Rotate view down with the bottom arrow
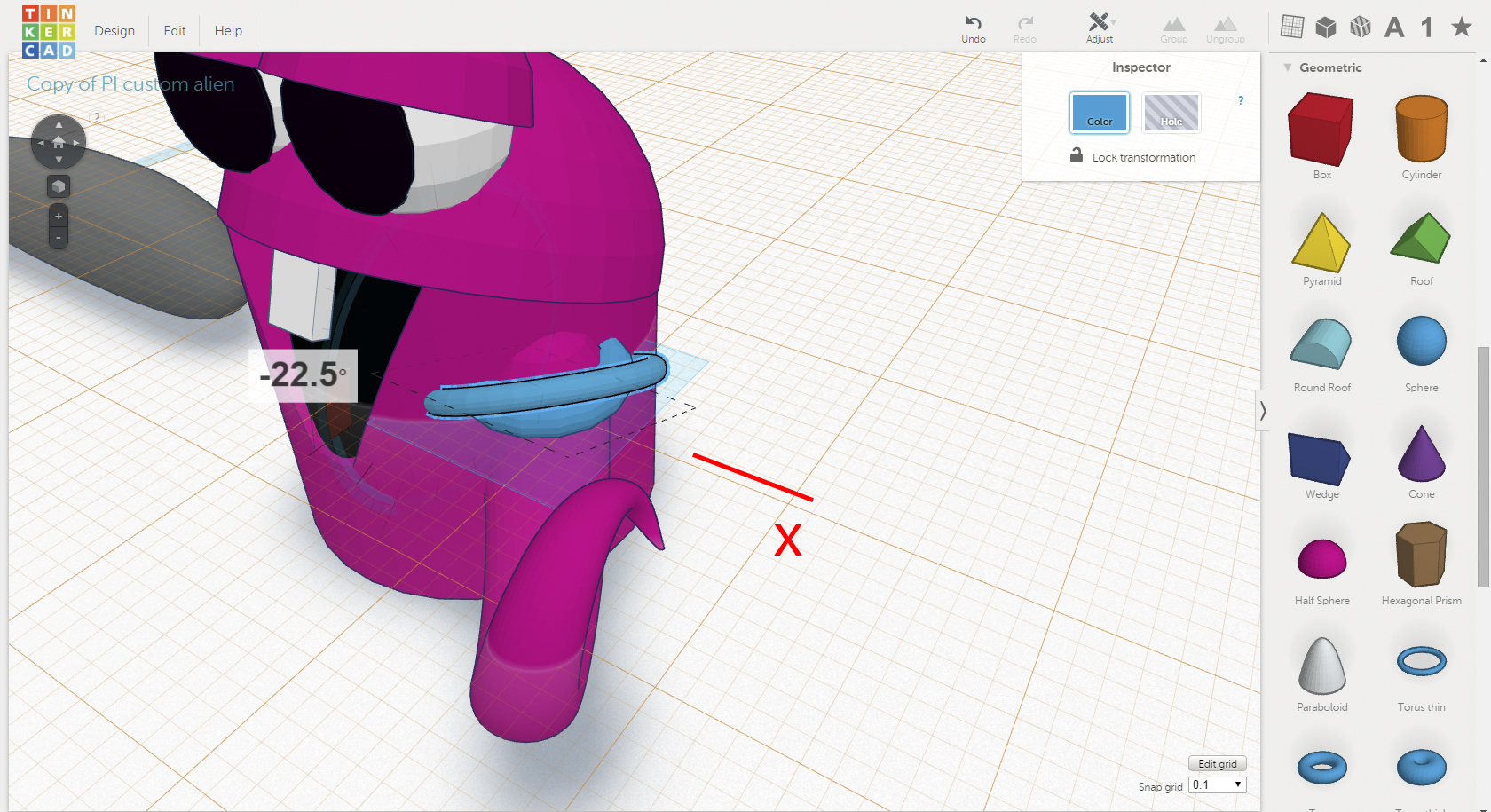 pyautogui.click(x=59, y=161)
